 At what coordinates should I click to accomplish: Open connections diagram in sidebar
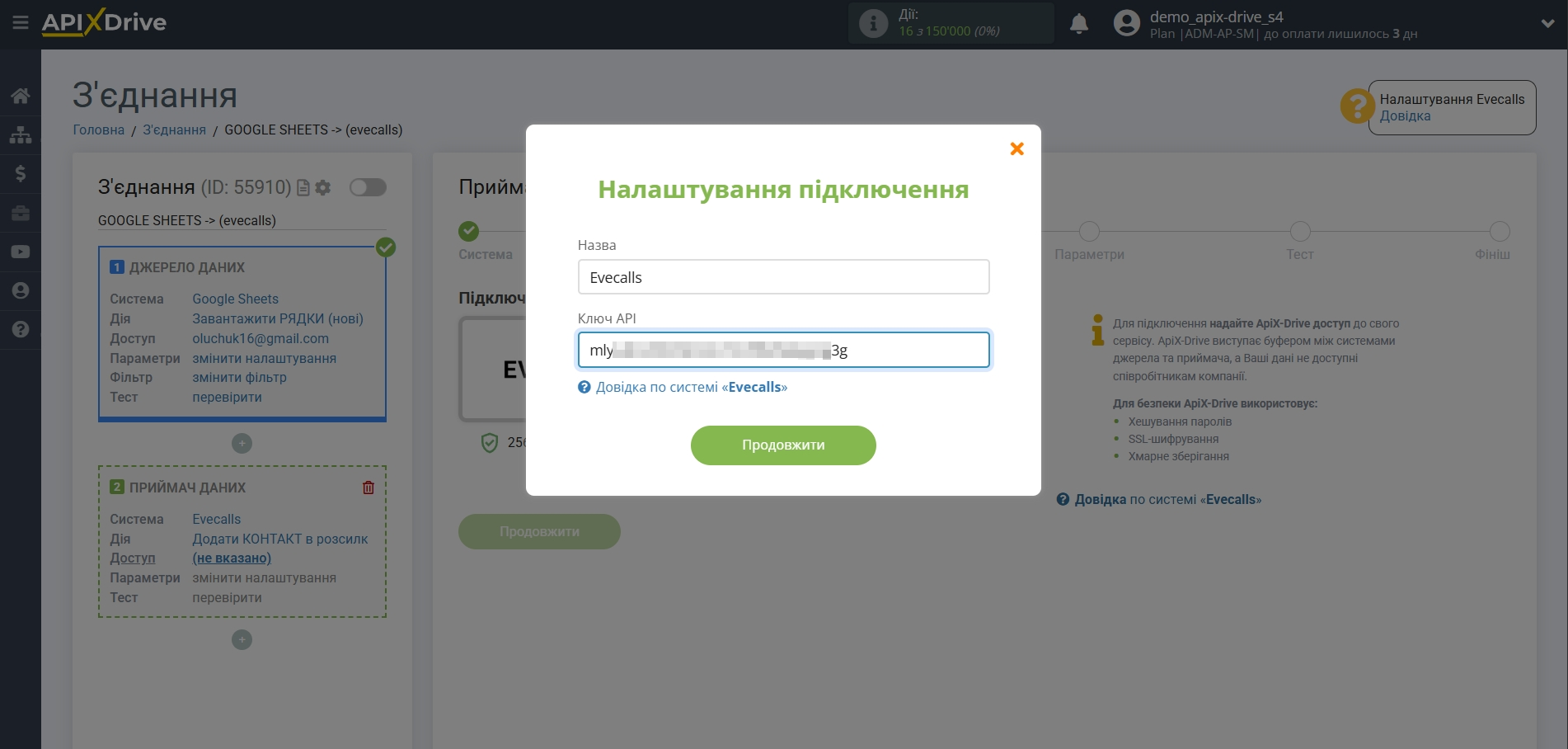[x=21, y=134]
